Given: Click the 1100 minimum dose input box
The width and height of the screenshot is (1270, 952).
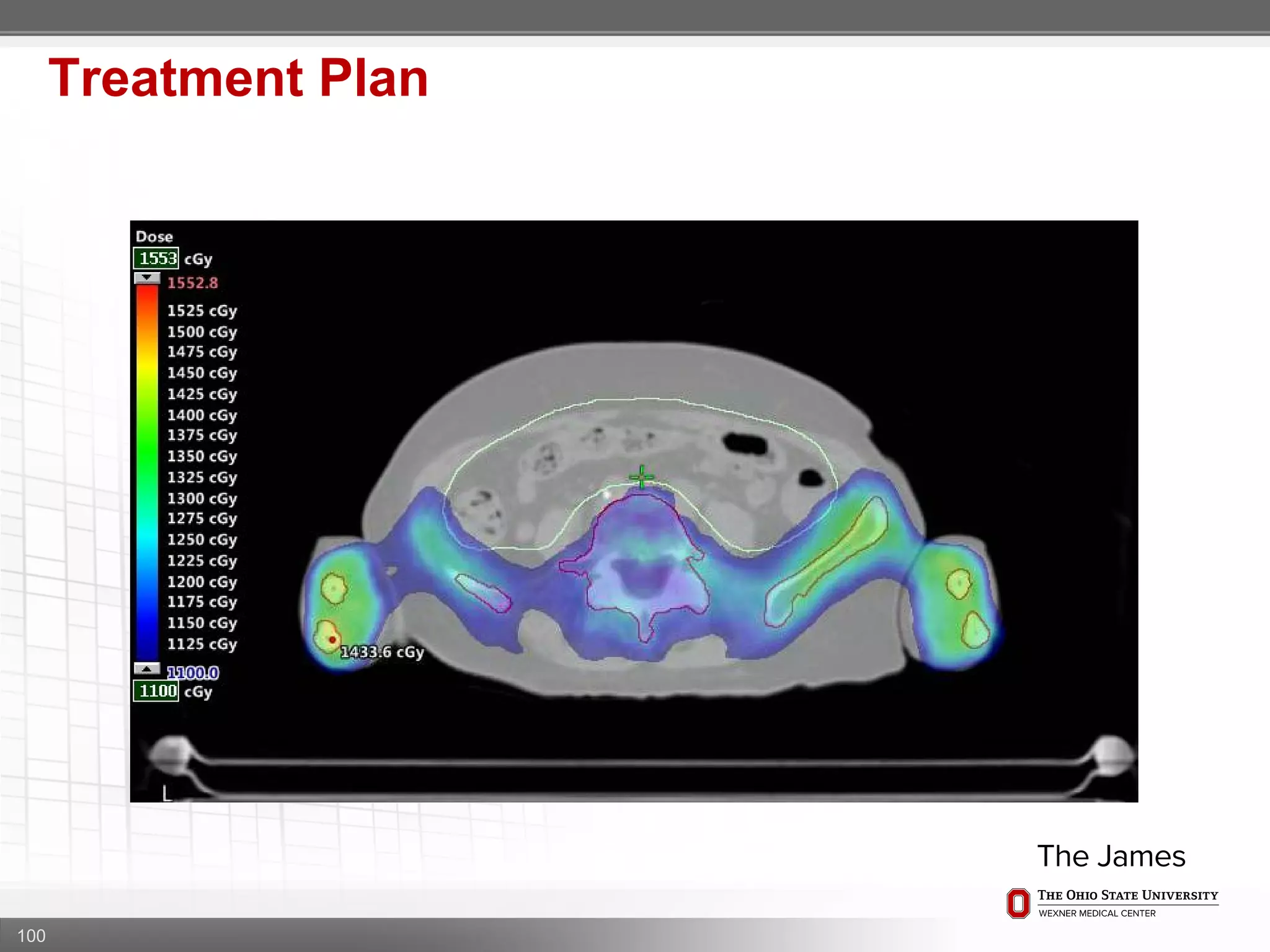Looking at the screenshot, I should point(156,691).
